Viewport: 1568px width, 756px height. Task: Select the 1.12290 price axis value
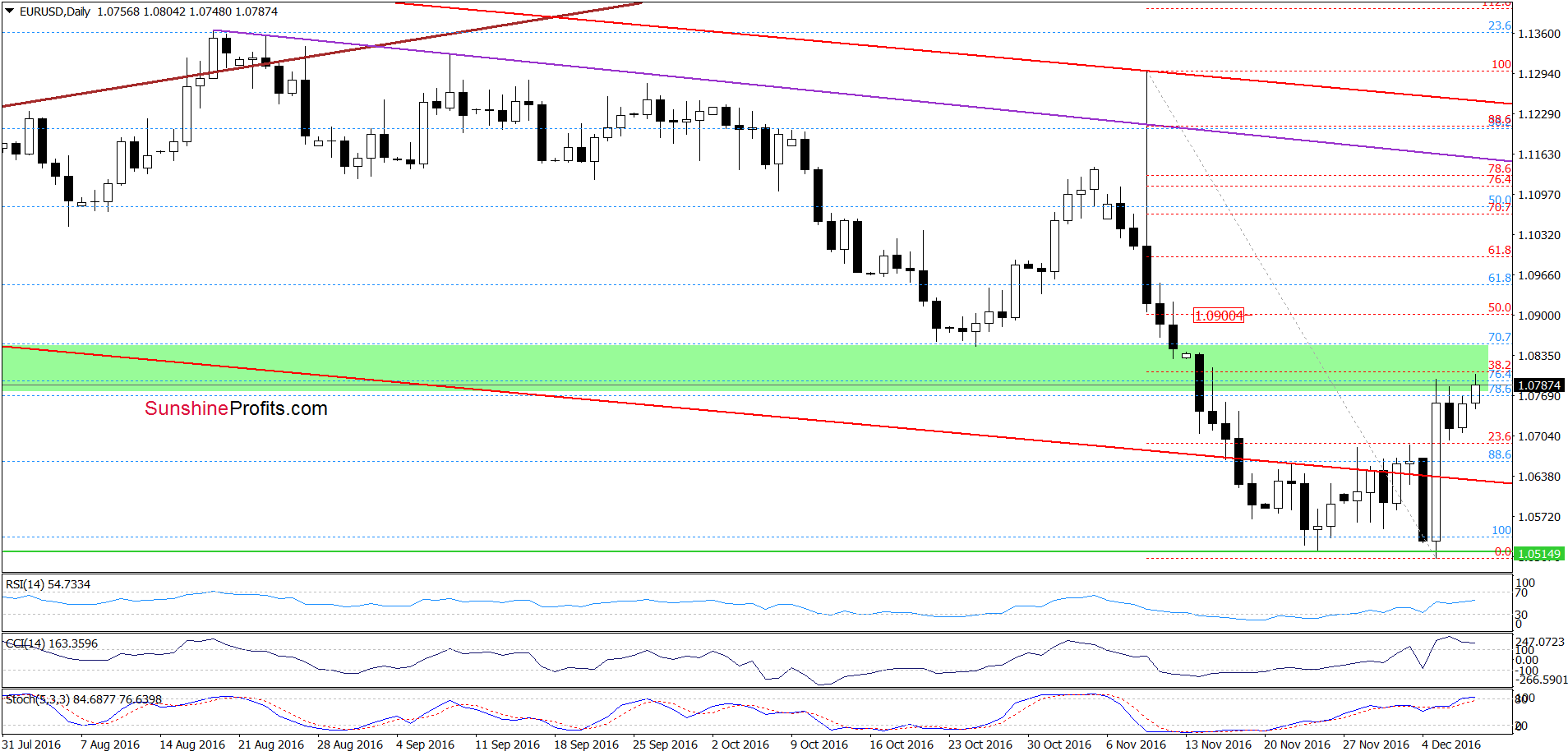1538,114
